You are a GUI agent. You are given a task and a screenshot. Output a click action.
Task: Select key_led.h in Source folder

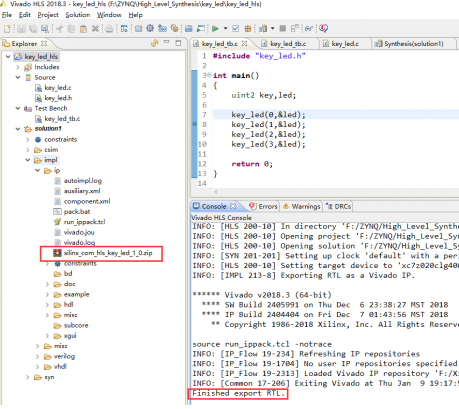click(54, 98)
